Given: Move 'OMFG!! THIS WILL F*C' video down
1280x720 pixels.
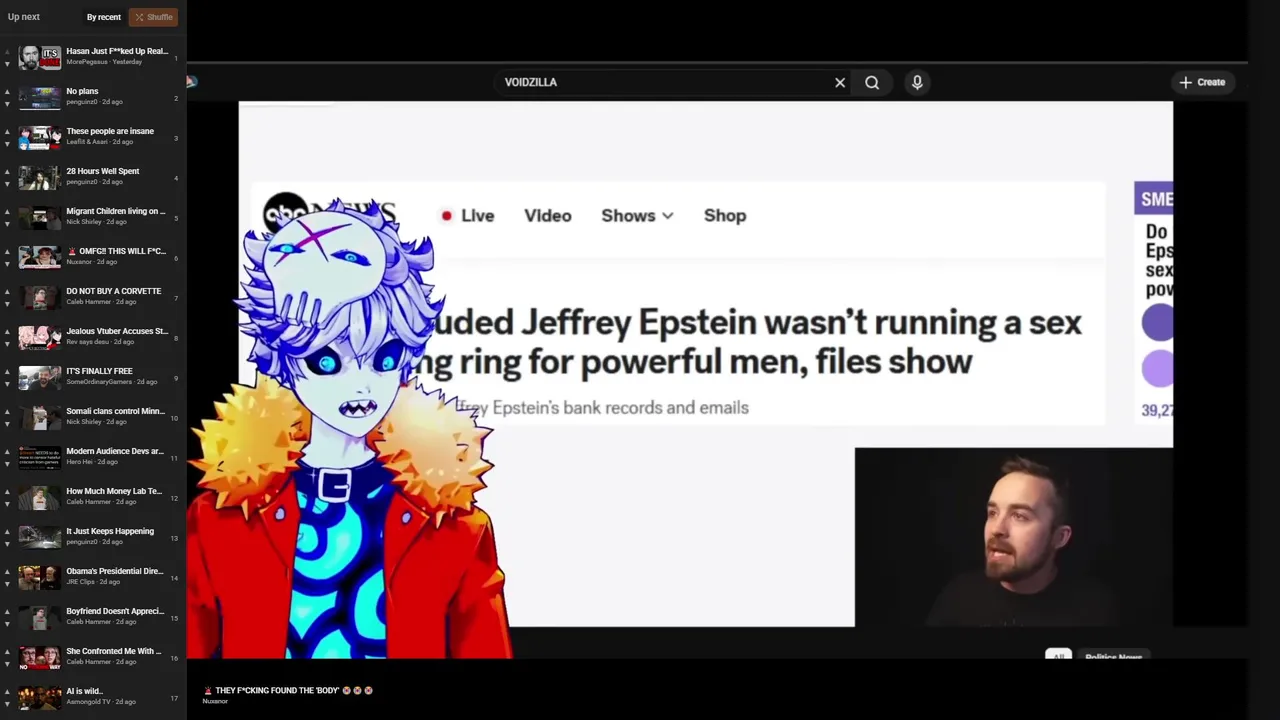Looking at the screenshot, I should tap(7, 264).
